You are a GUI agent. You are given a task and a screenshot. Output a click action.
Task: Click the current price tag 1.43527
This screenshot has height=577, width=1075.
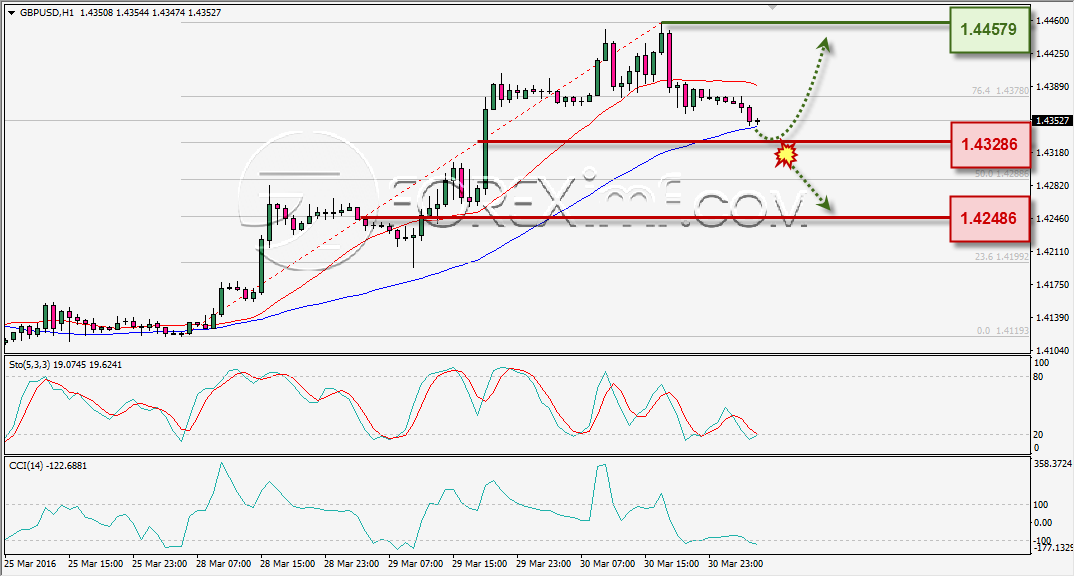[1052, 121]
